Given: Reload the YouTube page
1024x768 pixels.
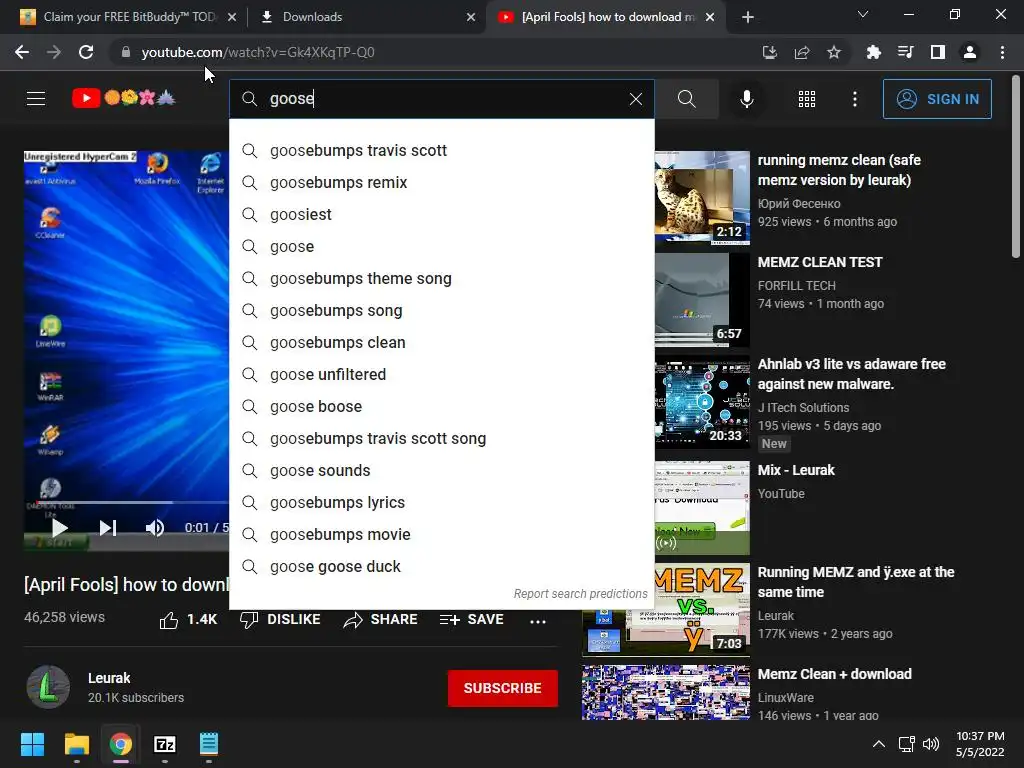Looking at the screenshot, I should (x=86, y=52).
